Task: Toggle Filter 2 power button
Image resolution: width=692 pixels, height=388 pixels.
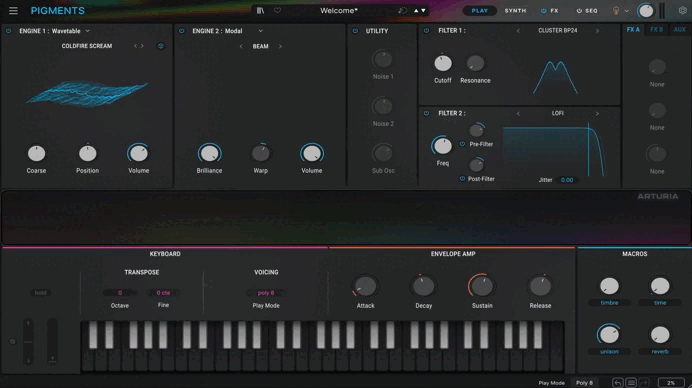Action: pos(426,113)
